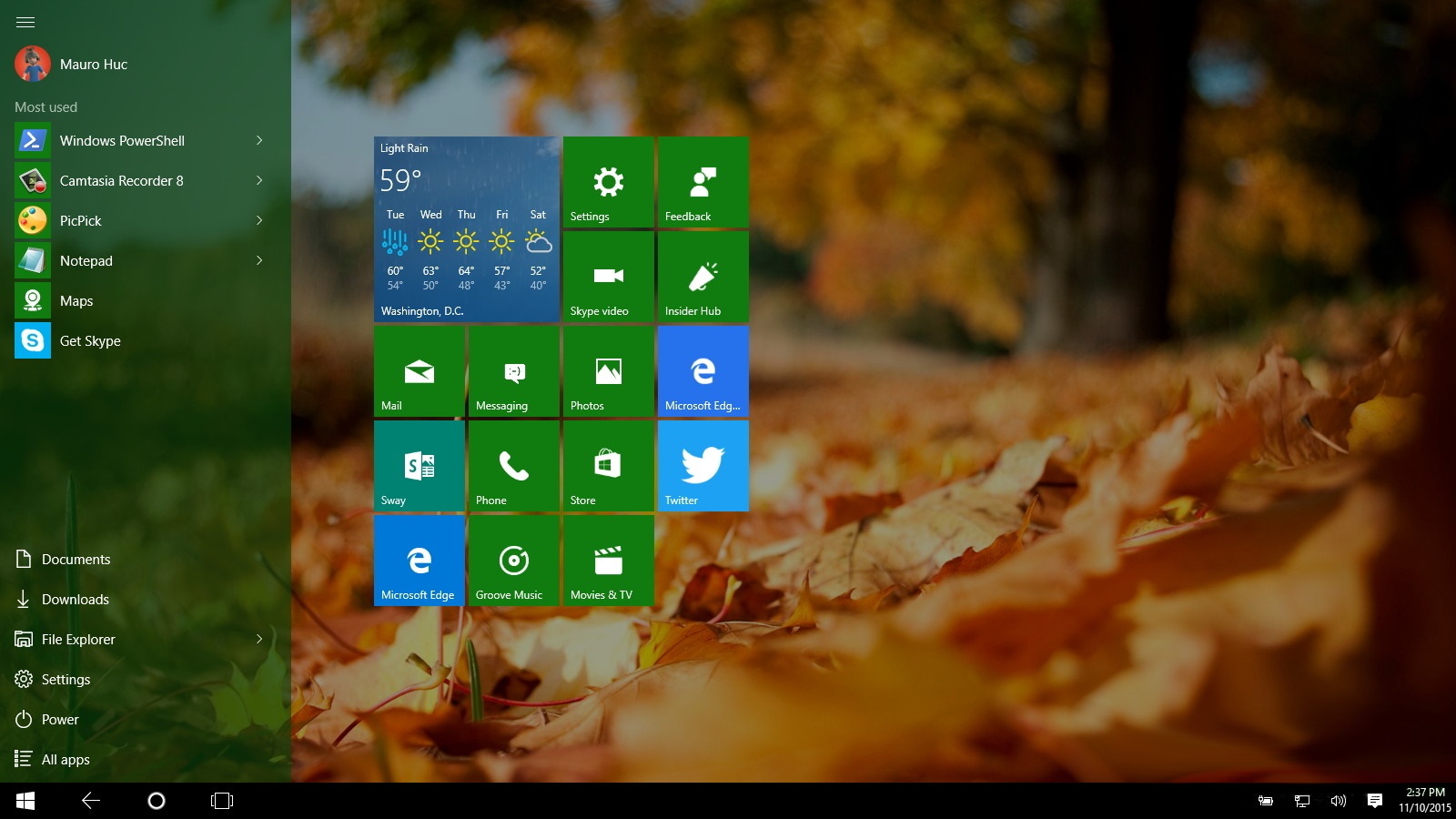Click the Most used heading
This screenshot has width=1456, height=819.
click(45, 106)
